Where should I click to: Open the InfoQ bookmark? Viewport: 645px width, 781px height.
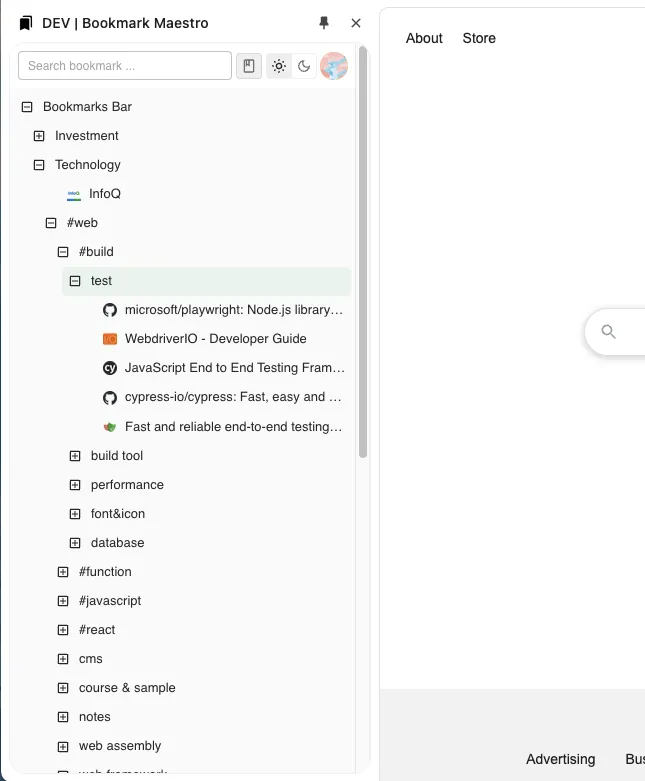click(105, 194)
